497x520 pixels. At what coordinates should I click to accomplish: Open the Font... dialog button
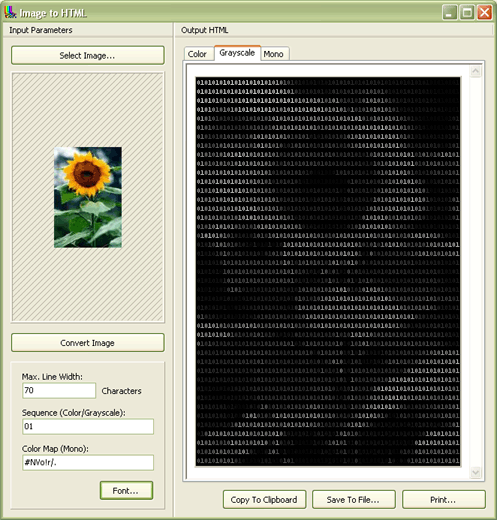[x=126, y=490]
